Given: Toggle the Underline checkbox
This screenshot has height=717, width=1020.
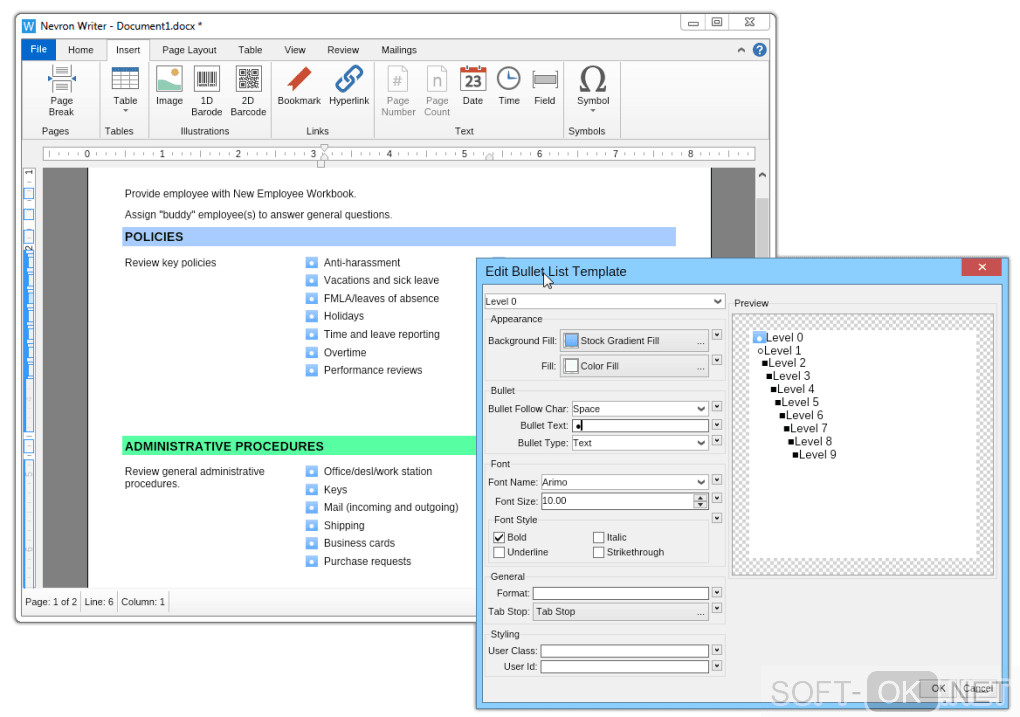Looking at the screenshot, I should click(x=499, y=552).
